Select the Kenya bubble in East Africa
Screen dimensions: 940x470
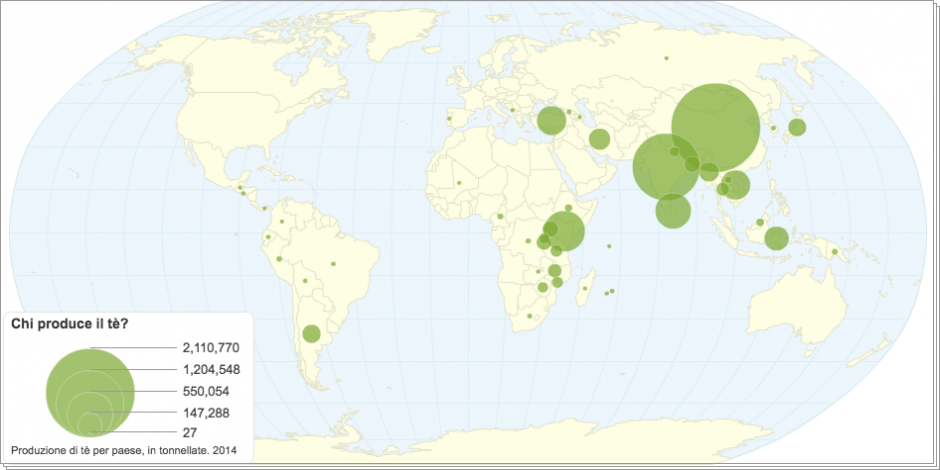click(x=566, y=231)
